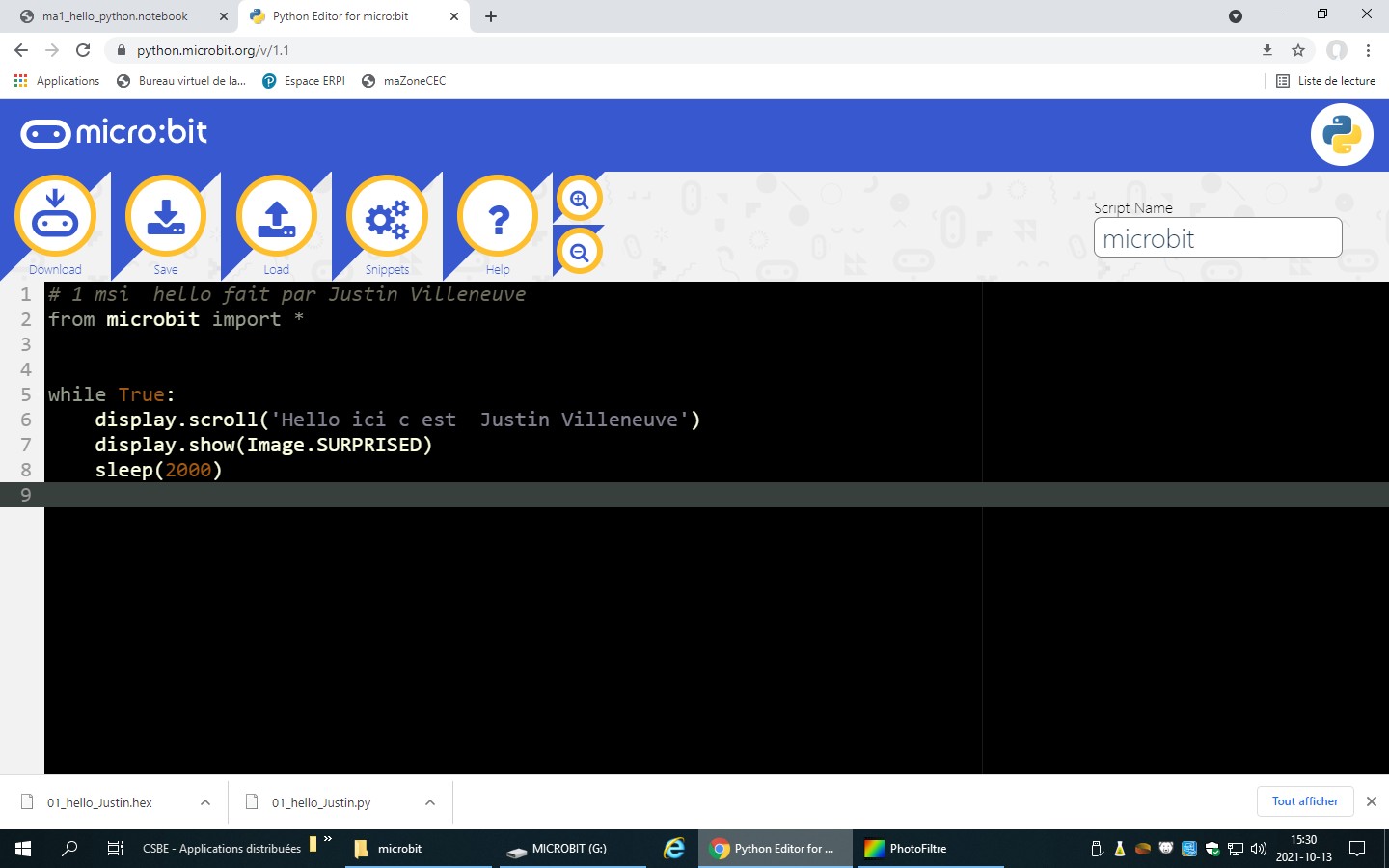Click into the Script Name field
The image size is (1389, 868).
click(x=1217, y=237)
